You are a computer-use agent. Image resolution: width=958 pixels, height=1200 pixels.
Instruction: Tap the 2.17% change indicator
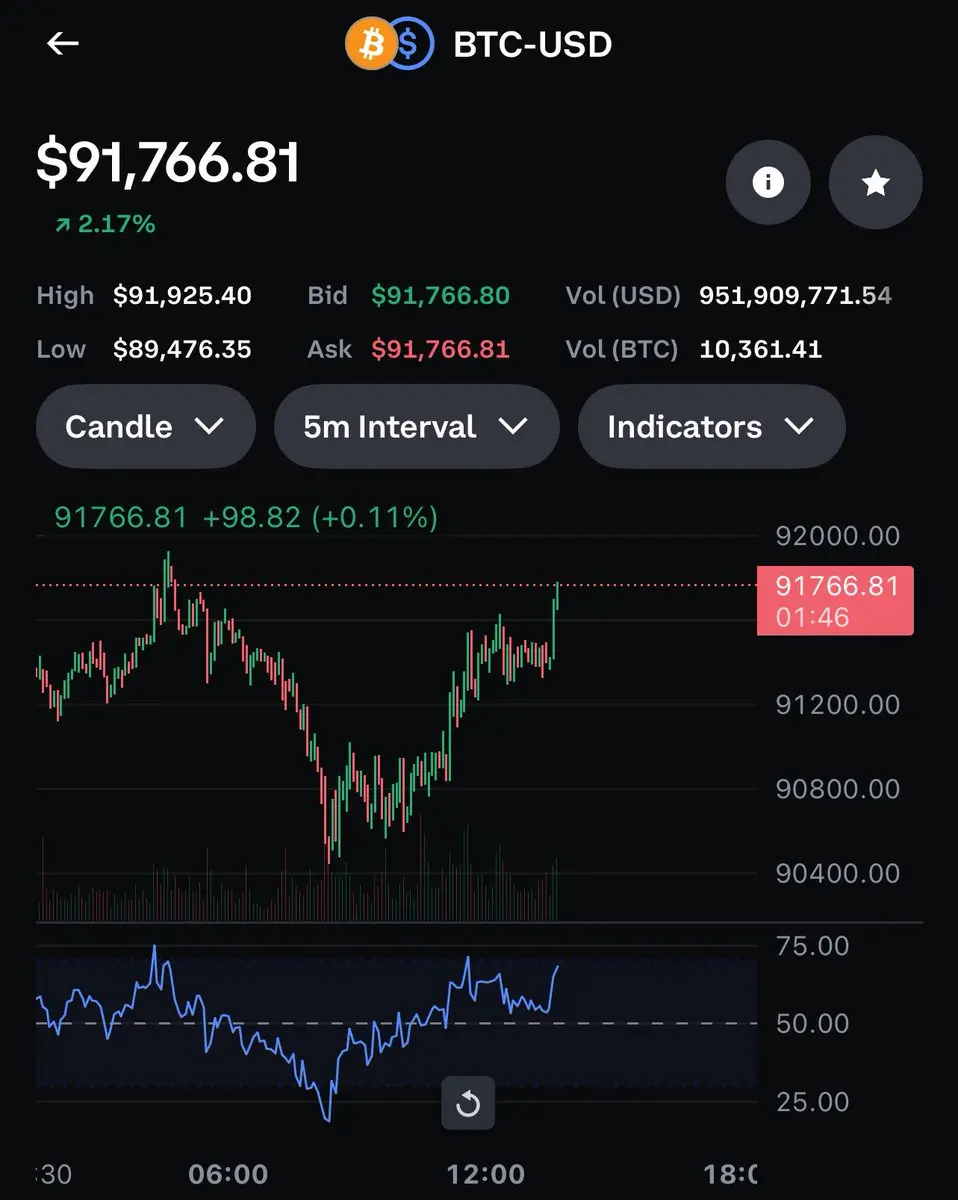105,224
